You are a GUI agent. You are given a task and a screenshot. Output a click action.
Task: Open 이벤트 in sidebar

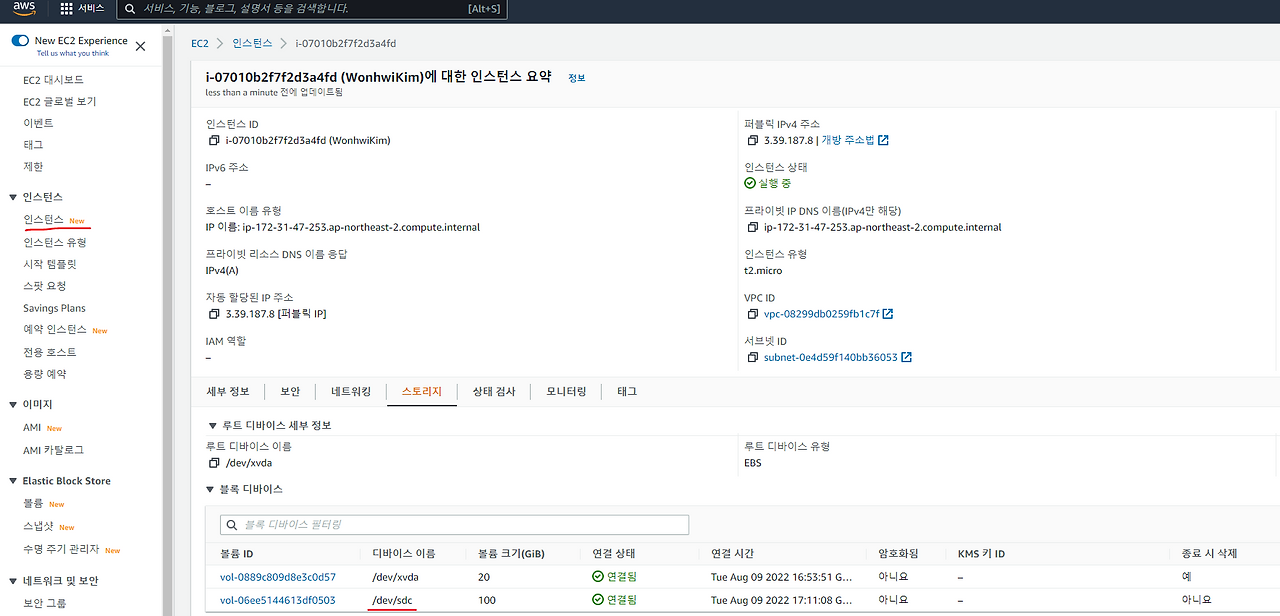(x=38, y=123)
